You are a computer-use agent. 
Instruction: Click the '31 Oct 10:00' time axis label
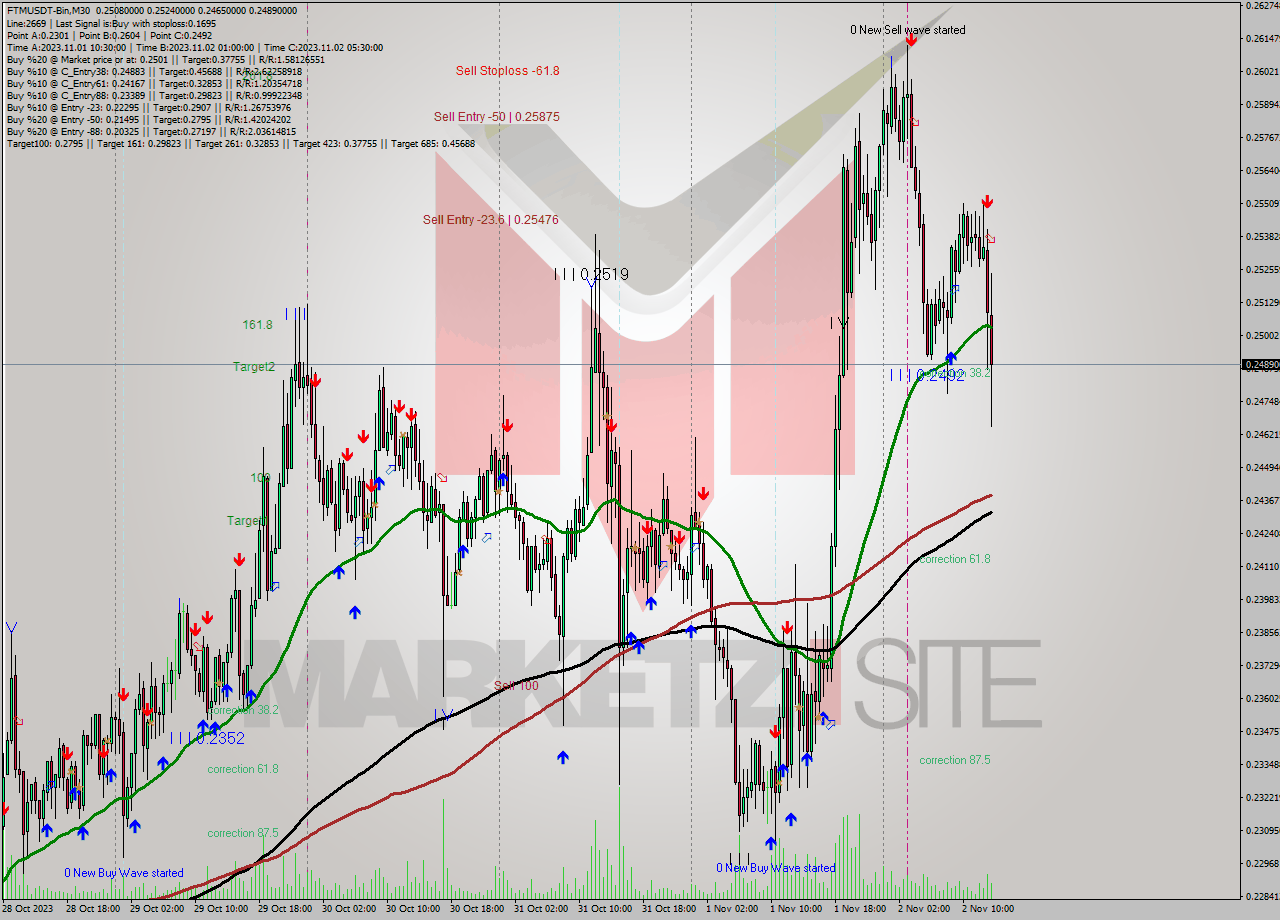pyautogui.click(x=603, y=909)
